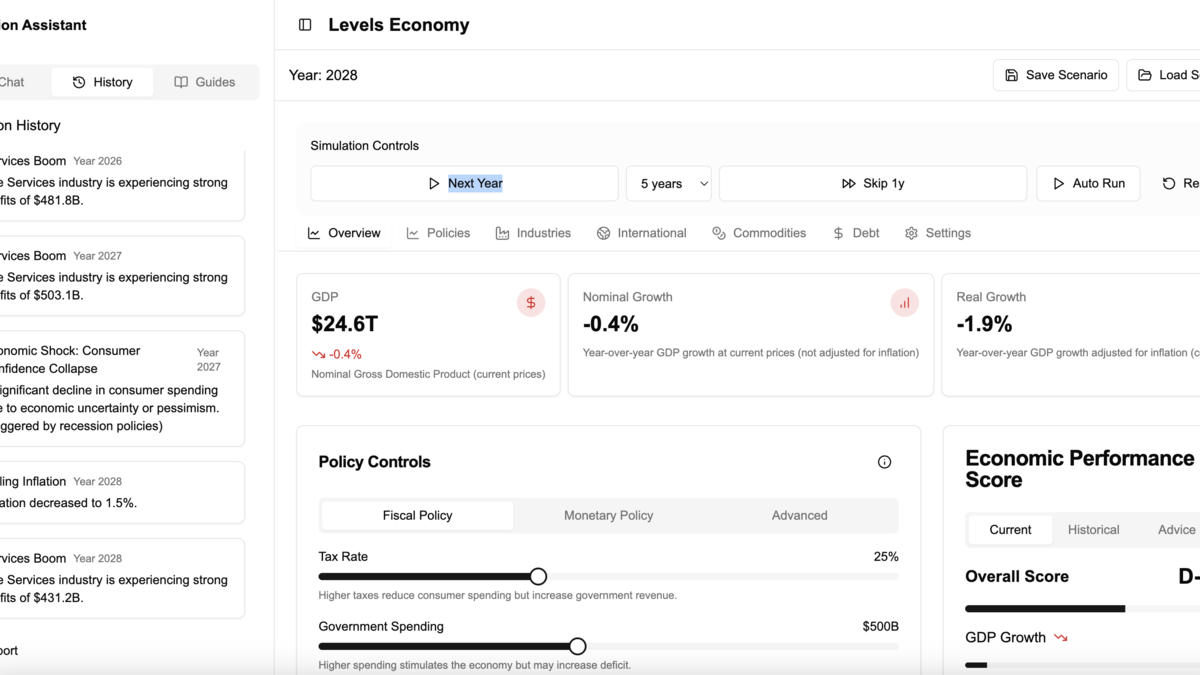The image size is (1200, 675).
Task: Open the Historical score tab
Action: [1093, 529]
